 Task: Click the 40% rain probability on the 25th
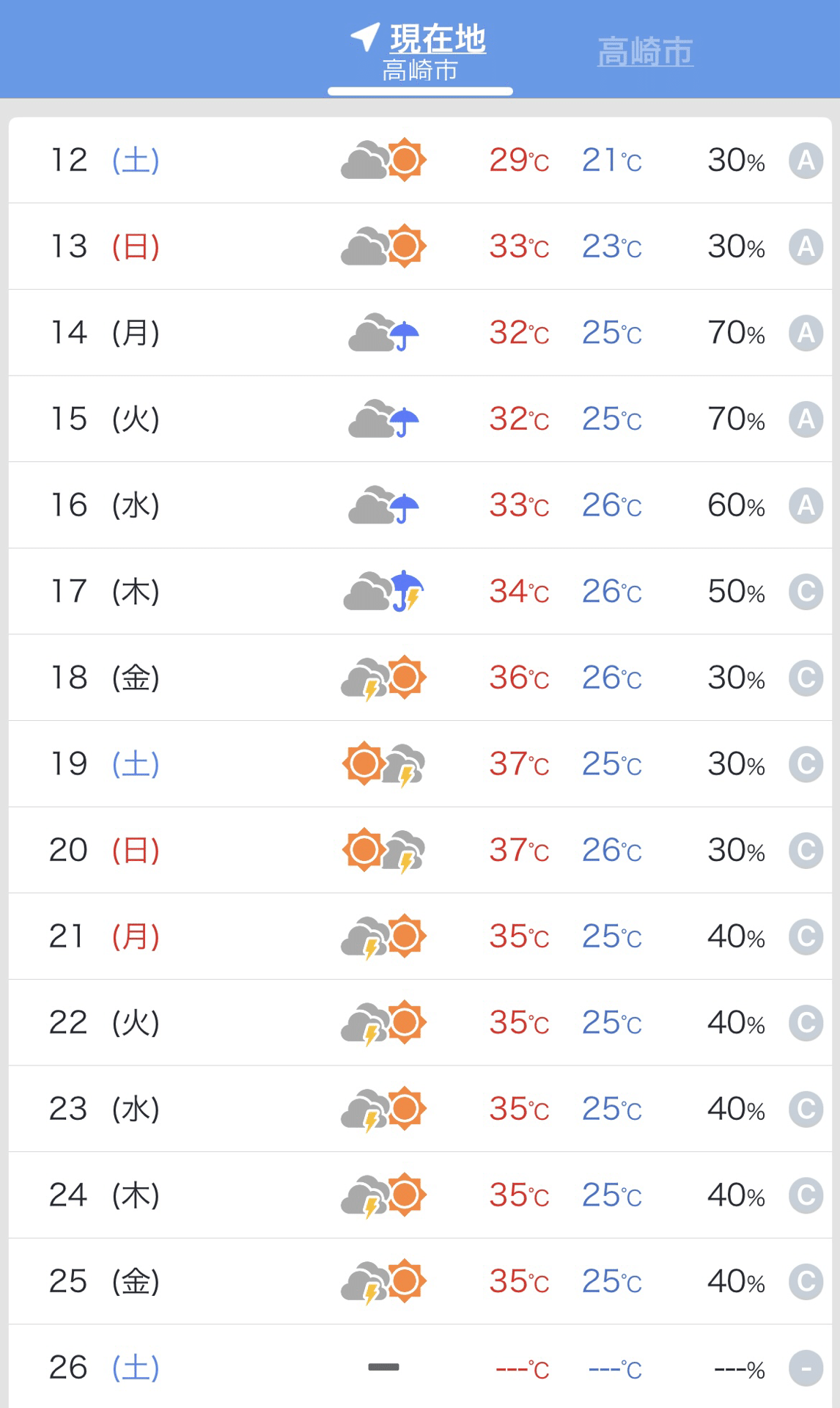(x=735, y=1281)
